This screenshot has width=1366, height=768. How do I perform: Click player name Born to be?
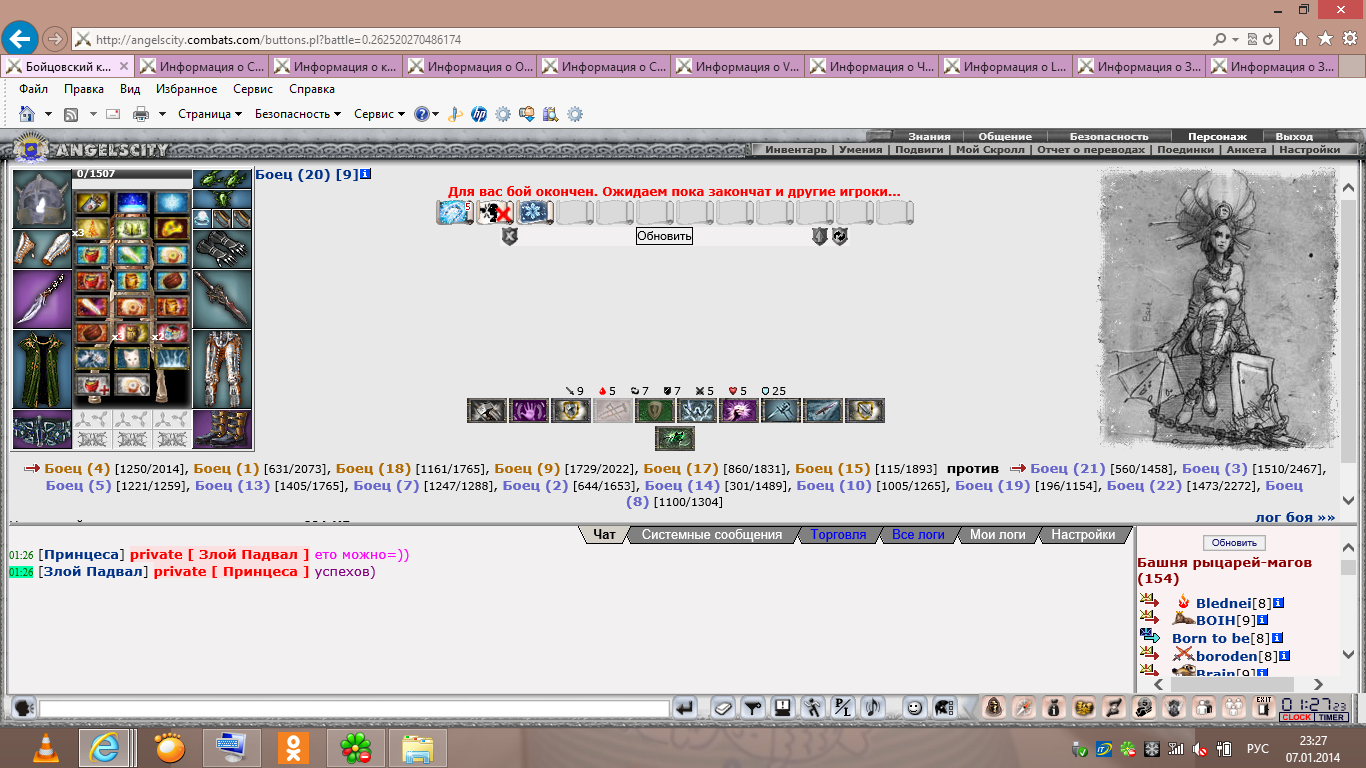point(1210,638)
